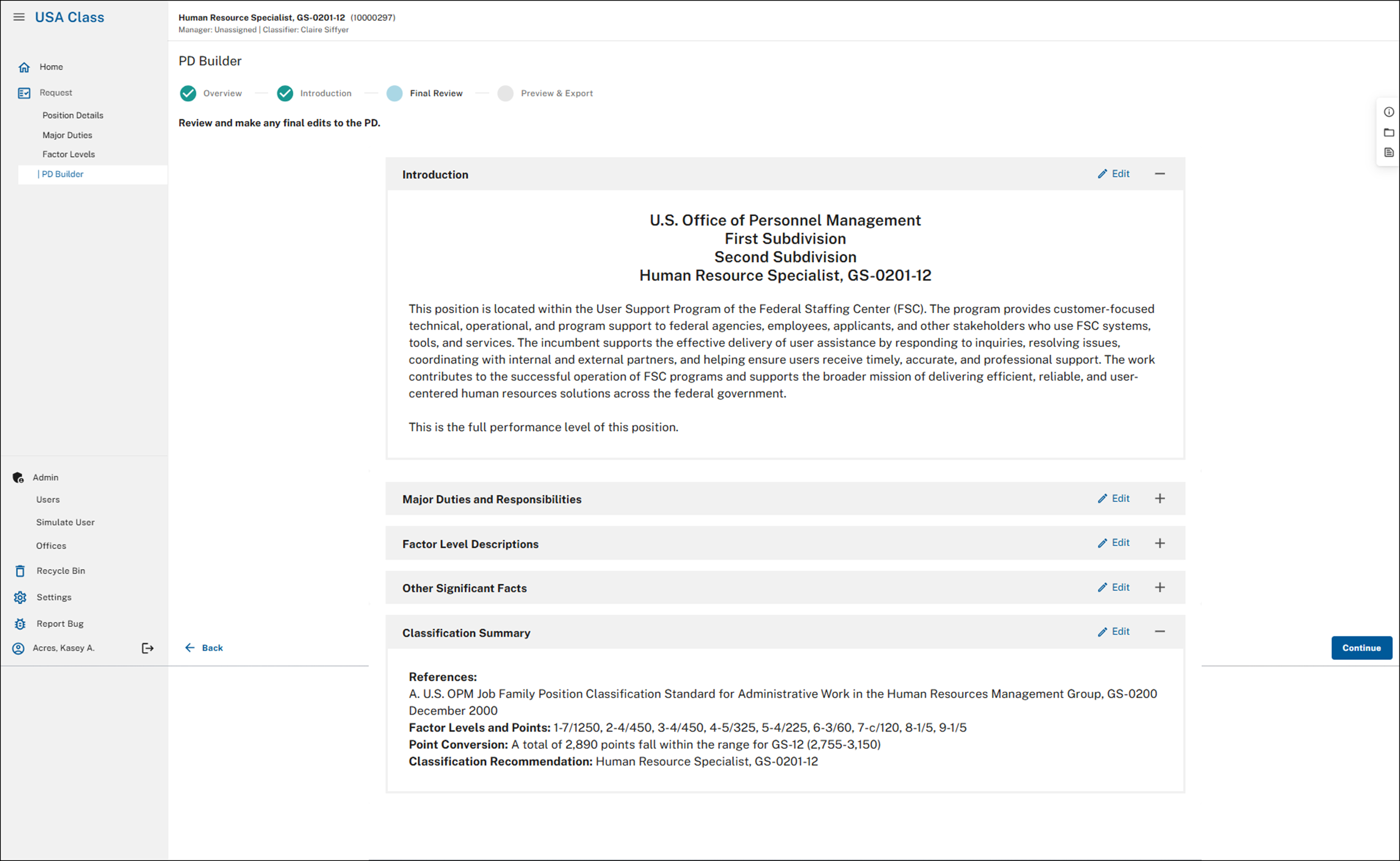Image resolution: width=1400 pixels, height=861 pixels.
Task: Click the Introduction completed step checkmark
Action: pyautogui.click(x=285, y=94)
